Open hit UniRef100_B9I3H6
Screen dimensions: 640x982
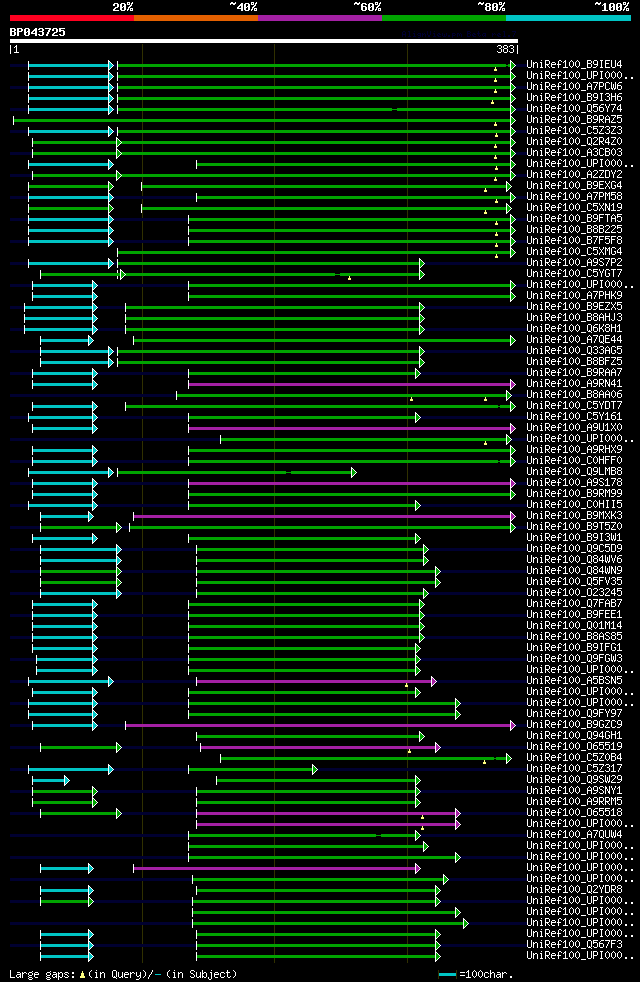[x=574, y=98]
